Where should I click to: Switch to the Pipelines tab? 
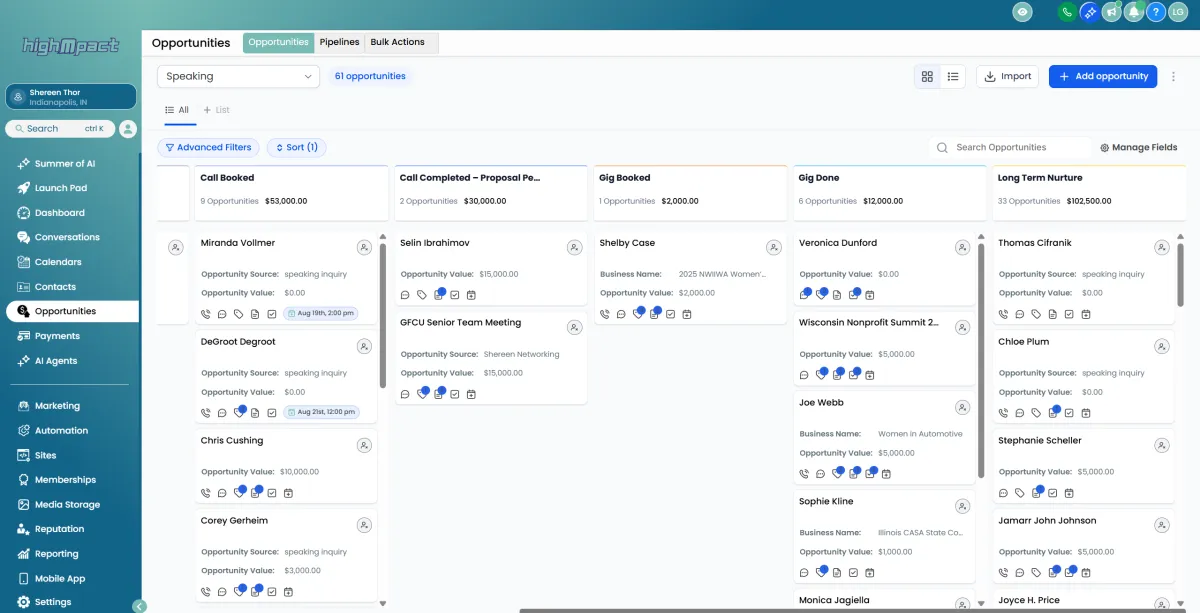pos(339,42)
